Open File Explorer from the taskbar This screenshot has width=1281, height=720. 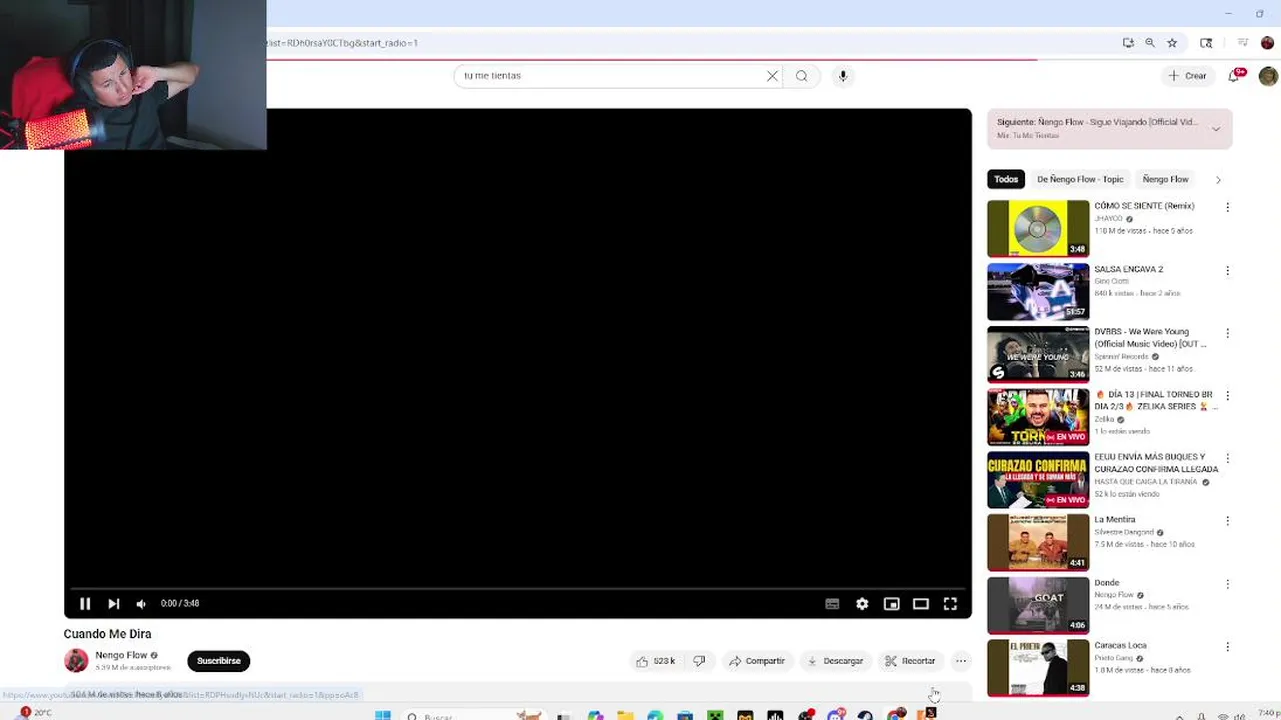pyautogui.click(x=625, y=715)
